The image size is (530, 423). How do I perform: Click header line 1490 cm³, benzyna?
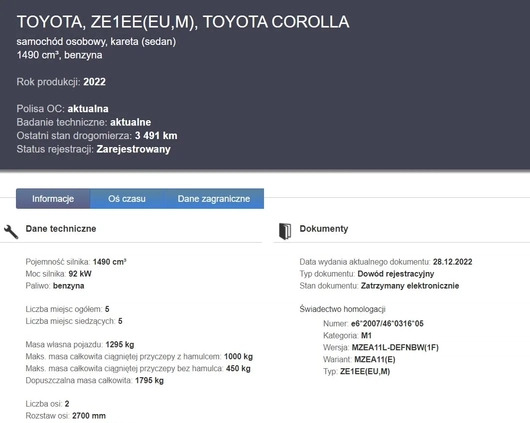tap(59, 55)
